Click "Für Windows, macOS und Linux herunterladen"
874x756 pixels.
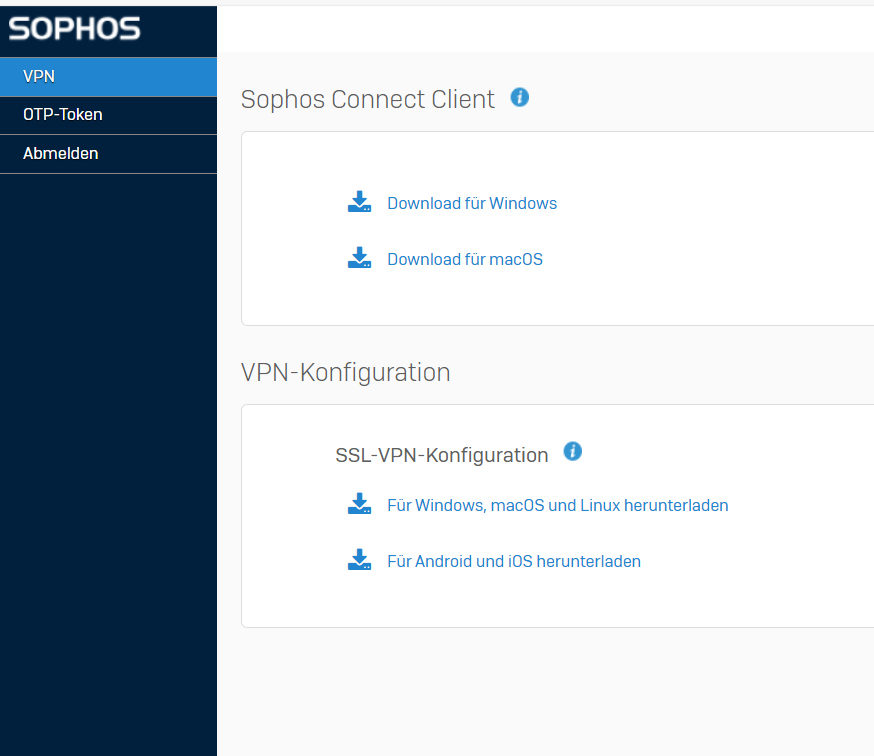click(557, 505)
